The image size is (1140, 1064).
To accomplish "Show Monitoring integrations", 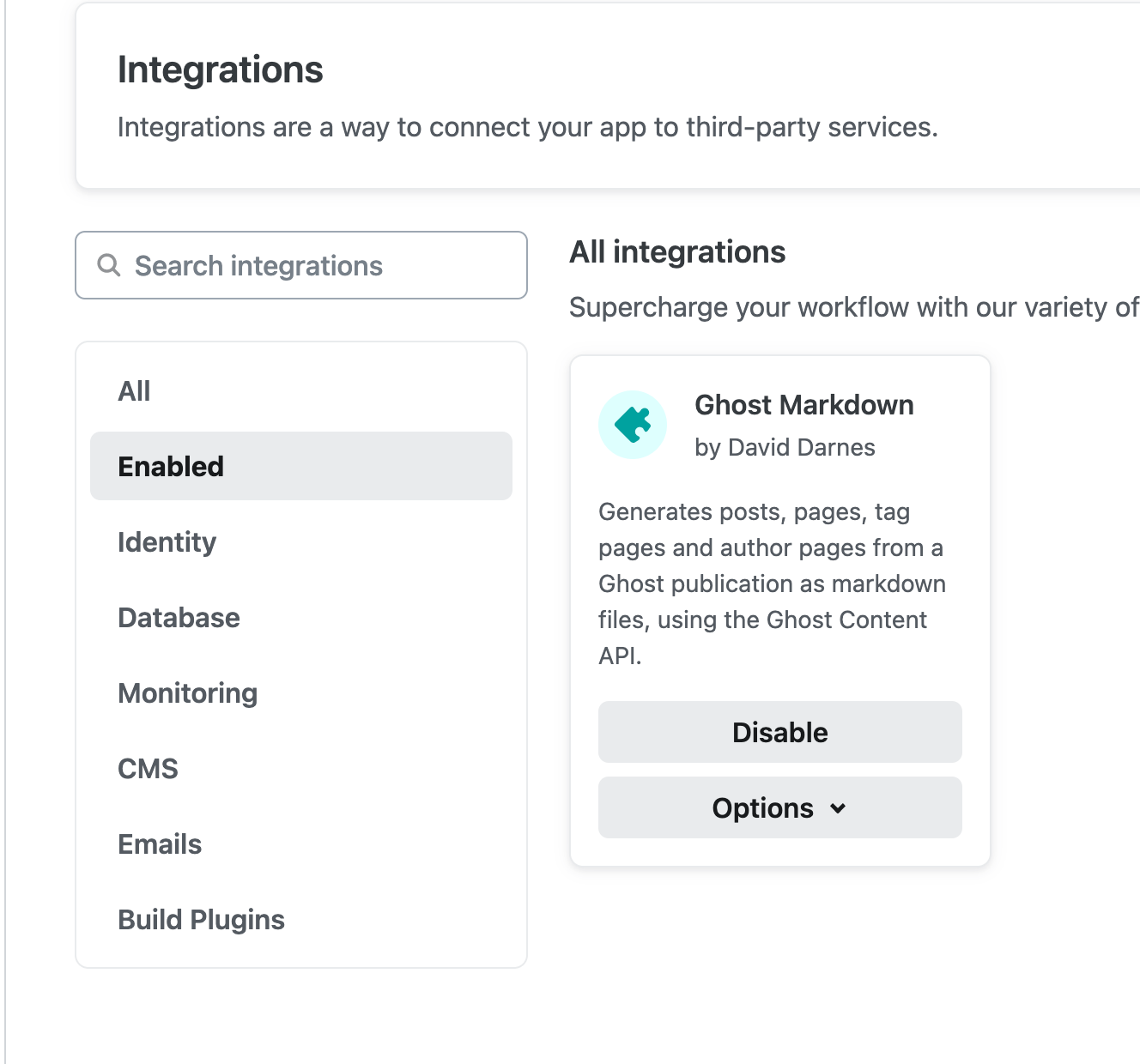I will (x=188, y=693).
